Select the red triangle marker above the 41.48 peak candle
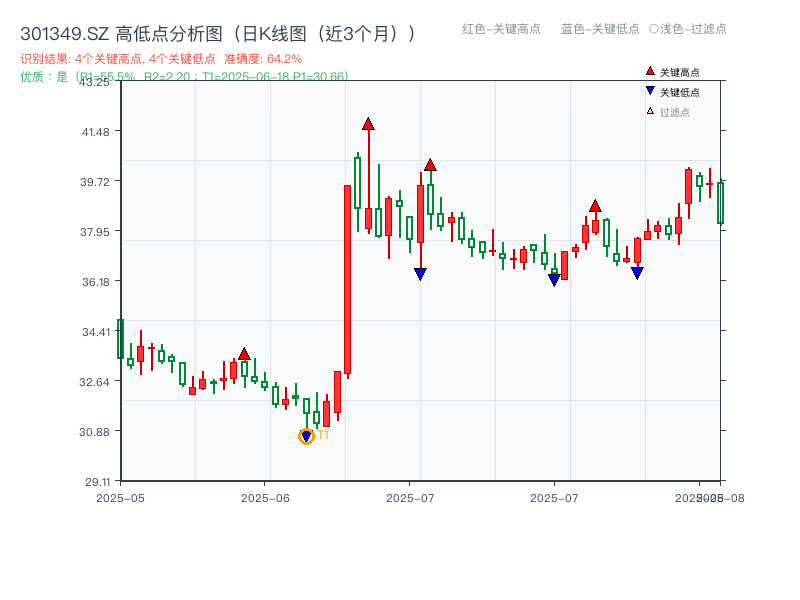Viewport: 800px width, 600px height. click(x=369, y=122)
